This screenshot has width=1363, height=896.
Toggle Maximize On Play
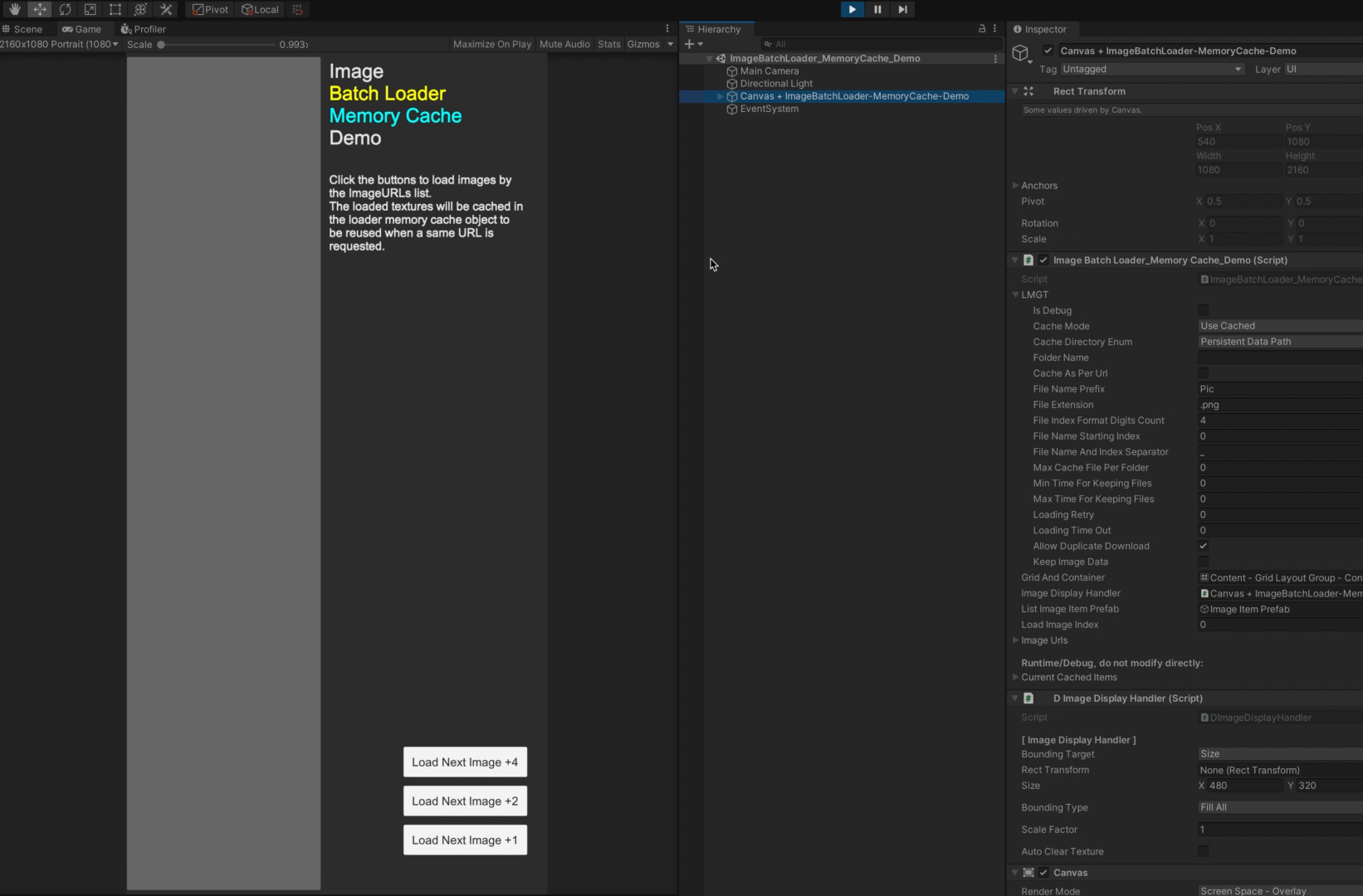click(x=492, y=44)
